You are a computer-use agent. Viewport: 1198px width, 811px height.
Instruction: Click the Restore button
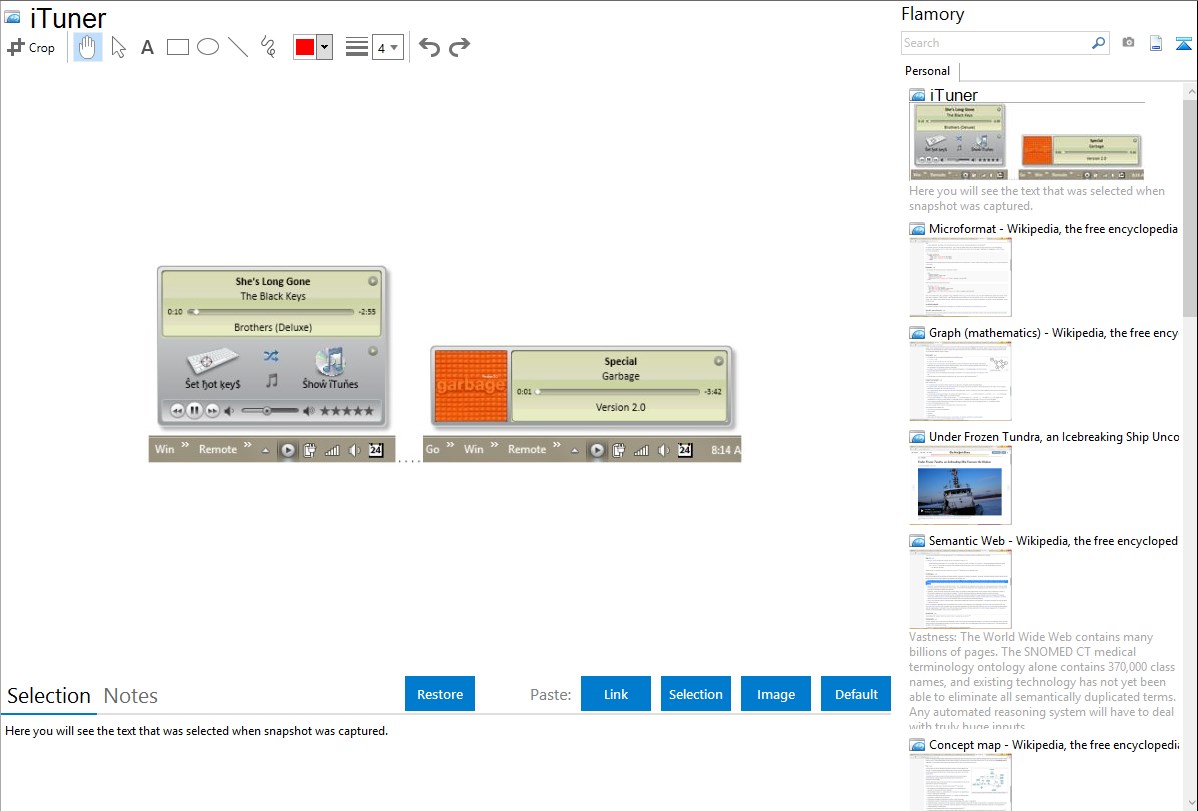(x=440, y=694)
